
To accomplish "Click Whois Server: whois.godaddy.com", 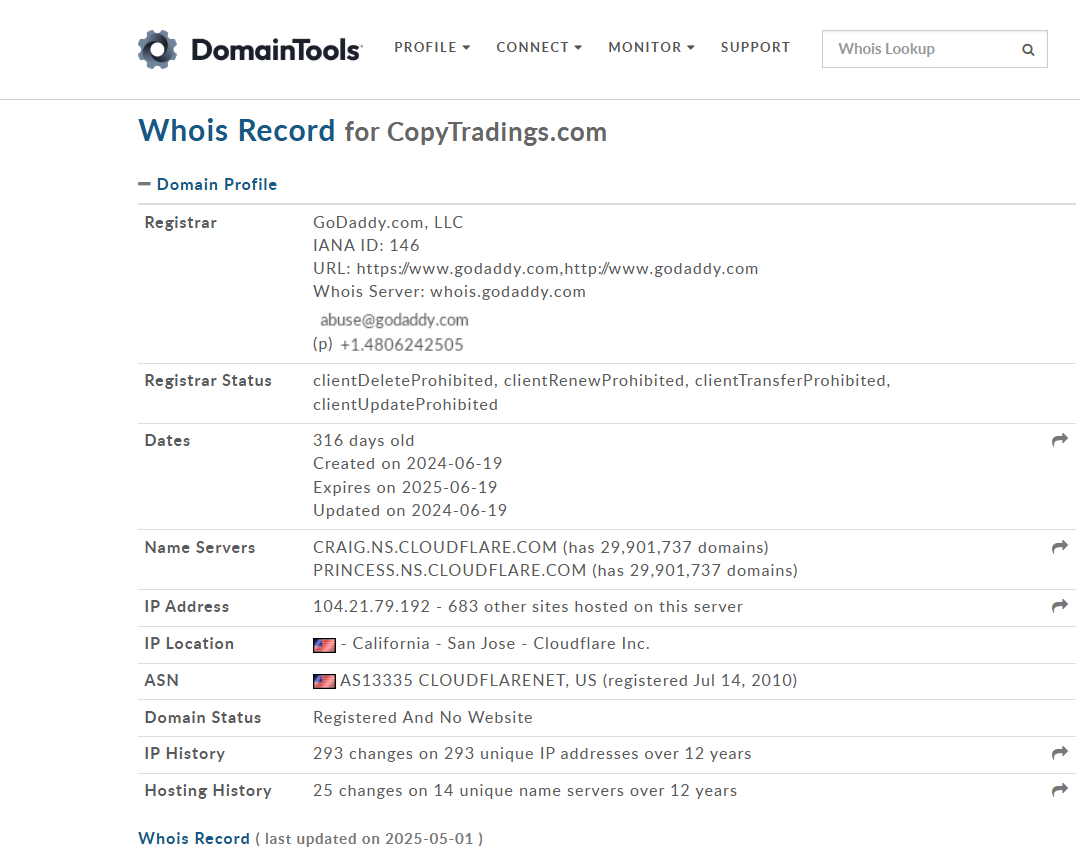I will pos(449,291).
